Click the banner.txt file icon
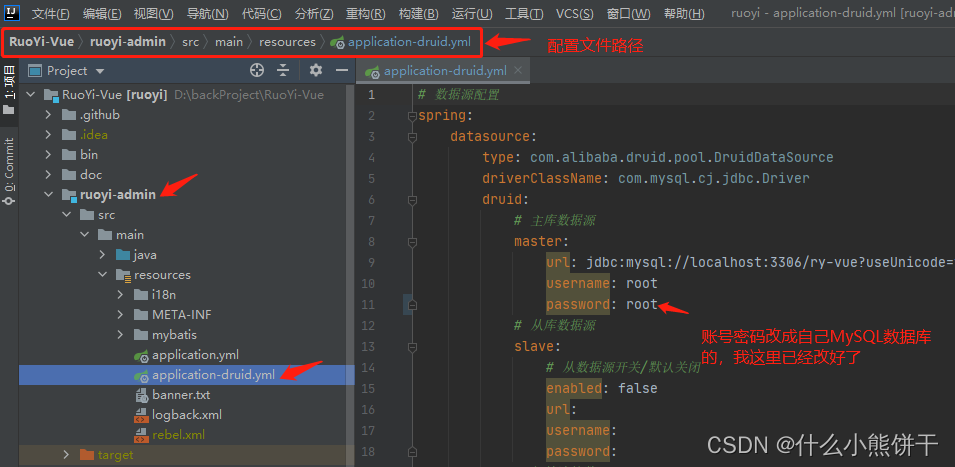 (141, 396)
